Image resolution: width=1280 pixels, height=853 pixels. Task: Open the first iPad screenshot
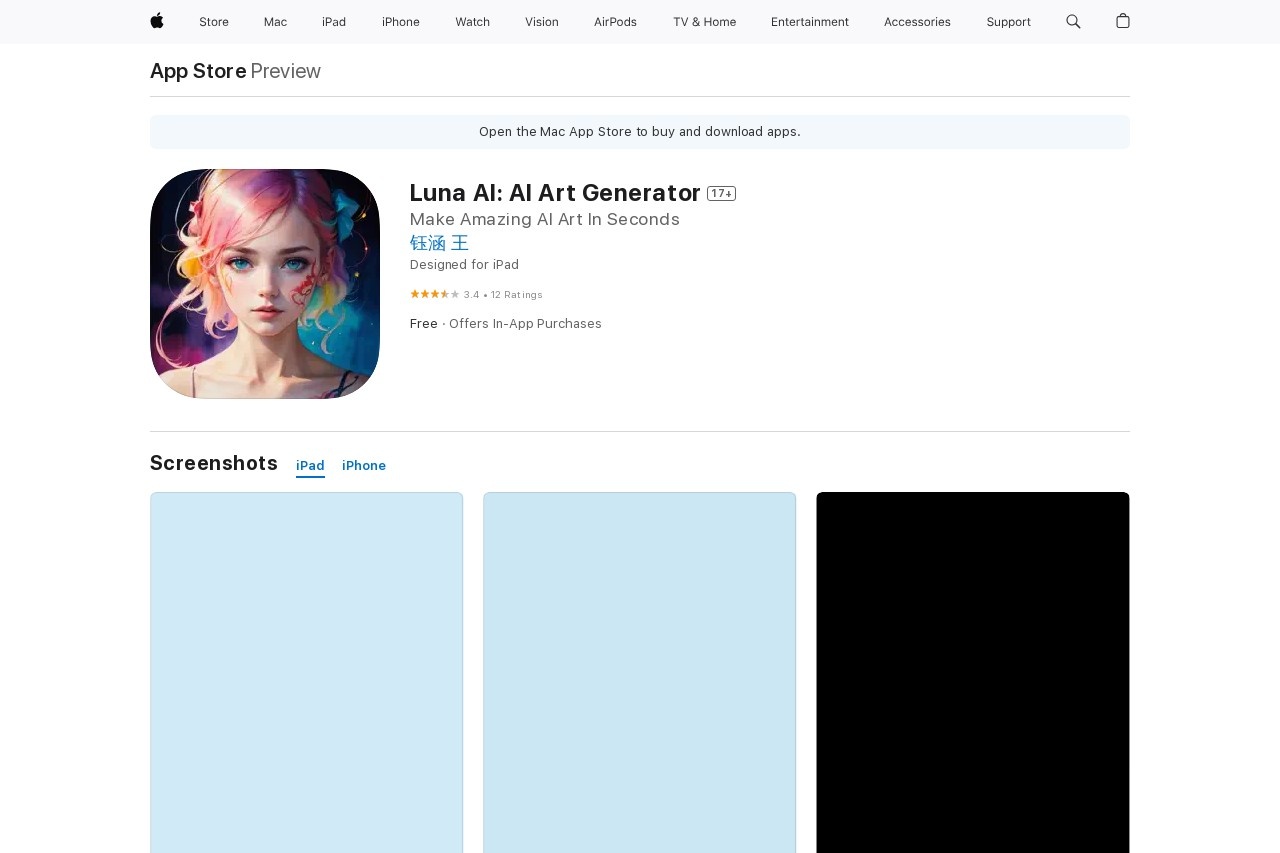(x=306, y=672)
